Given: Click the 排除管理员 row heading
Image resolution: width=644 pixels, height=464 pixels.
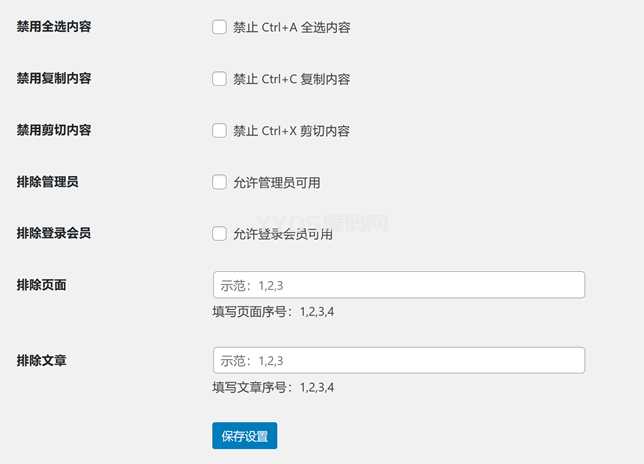Looking at the screenshot, I should coord(48,181).
